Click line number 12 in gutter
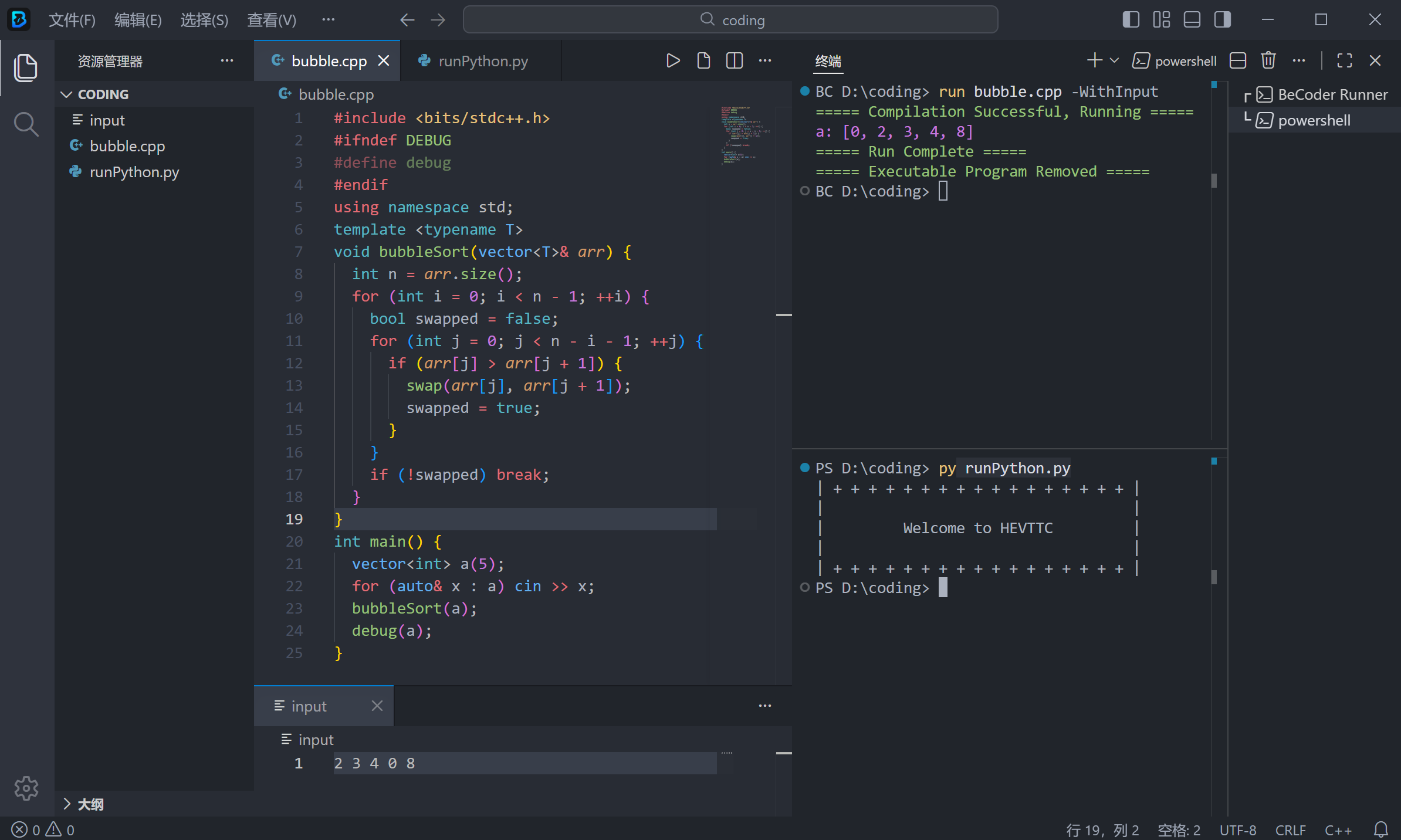 [x=294, y=363]
